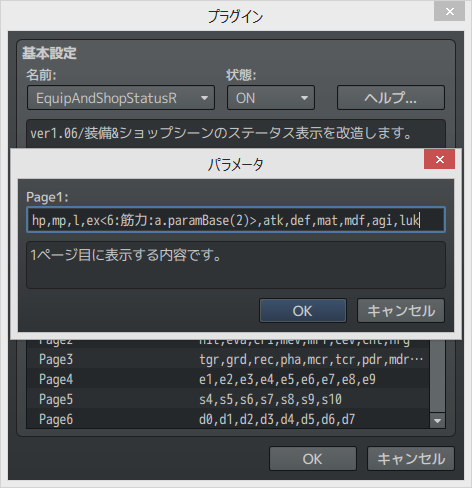The width and height of the screenshot is (472, 488).
Task: Open the 状態 ON dropdown
Action: [x=271, y=98]
